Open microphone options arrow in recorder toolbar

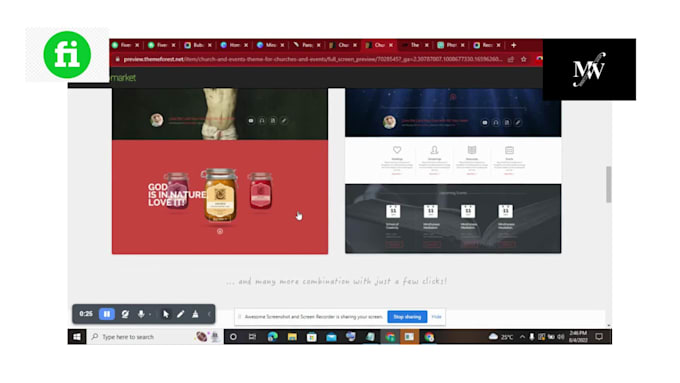(150, 314)
